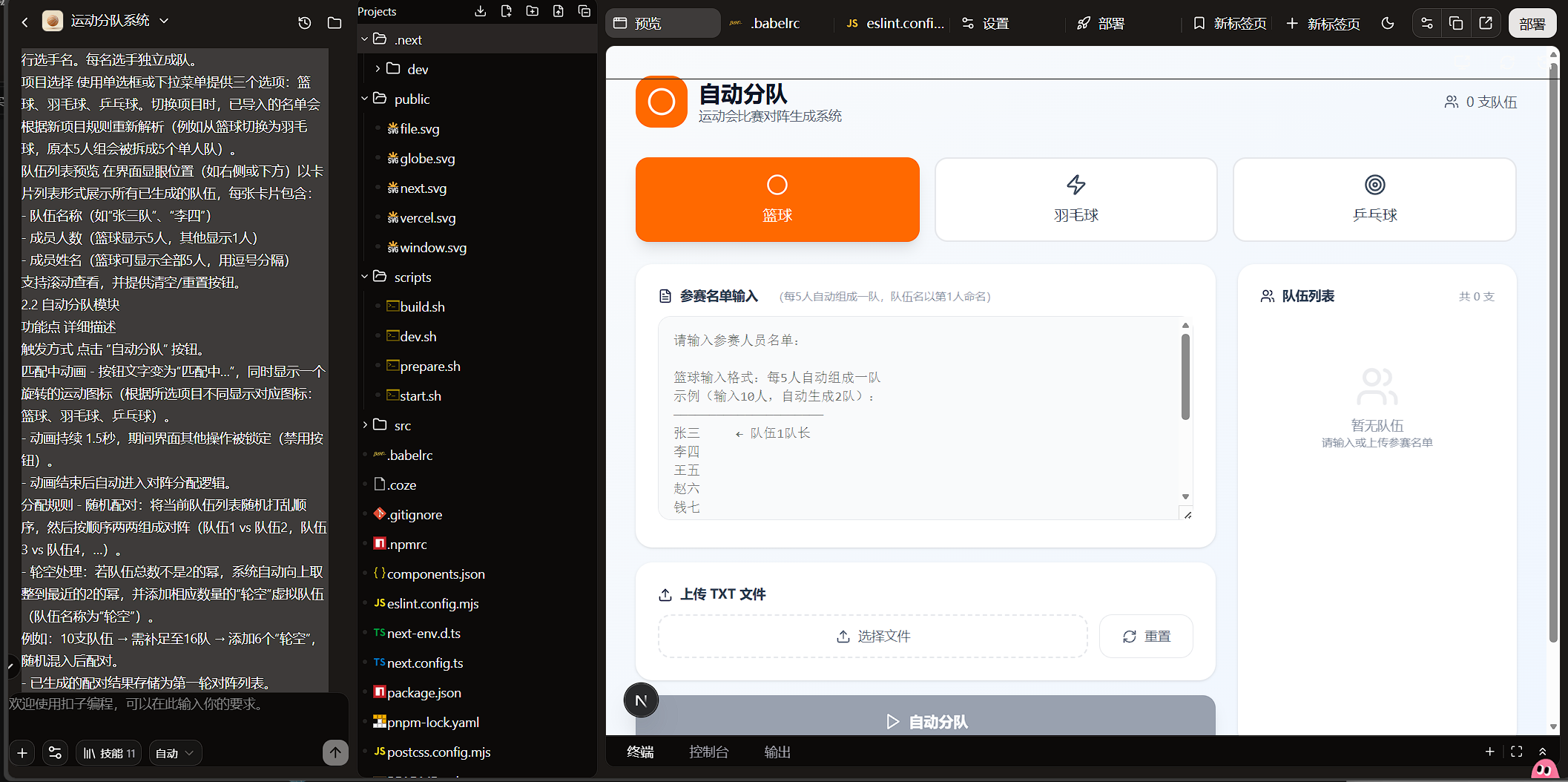Create a new folder in Projects panel
Image resolution: width=1568 pixels, height=782 pixels.
click(533, 11)
